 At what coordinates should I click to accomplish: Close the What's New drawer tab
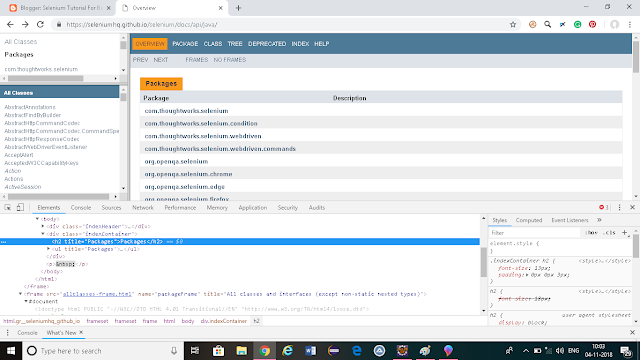click(x=81, y=332)
